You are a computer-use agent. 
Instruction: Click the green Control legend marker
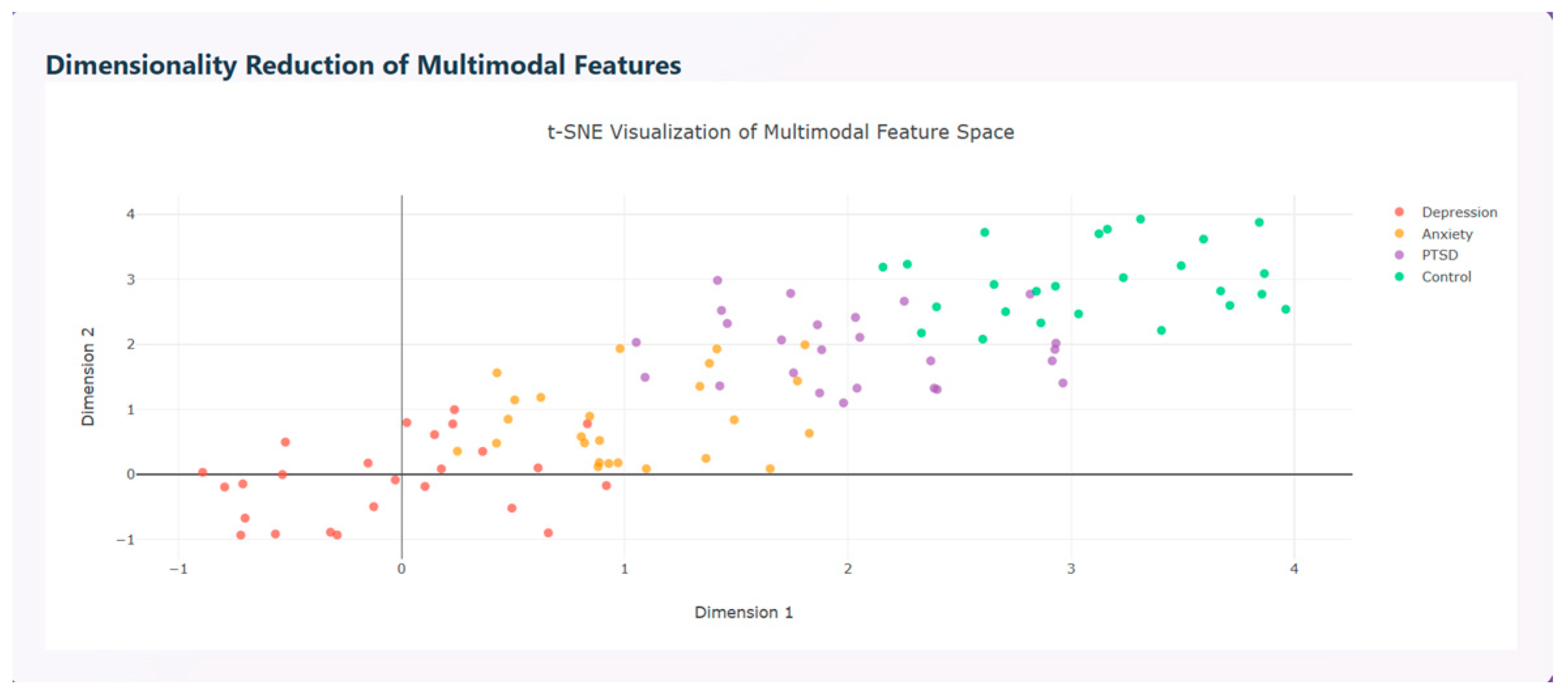click(x=1398, y=276)
